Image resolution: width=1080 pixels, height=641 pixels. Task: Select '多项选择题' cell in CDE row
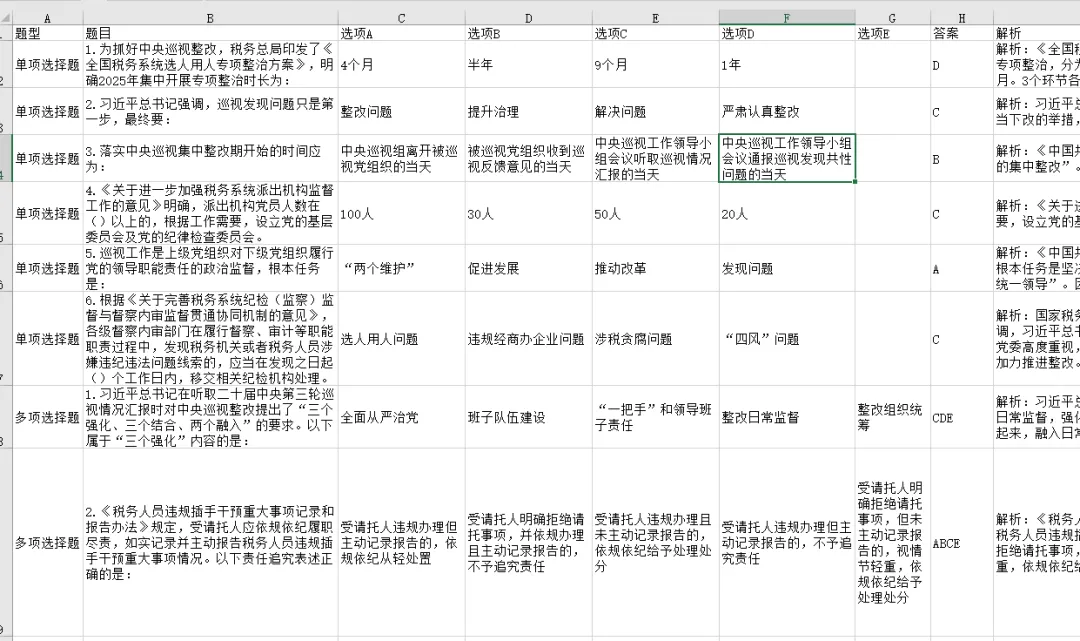pyautogui.click(x=48, y=417)
